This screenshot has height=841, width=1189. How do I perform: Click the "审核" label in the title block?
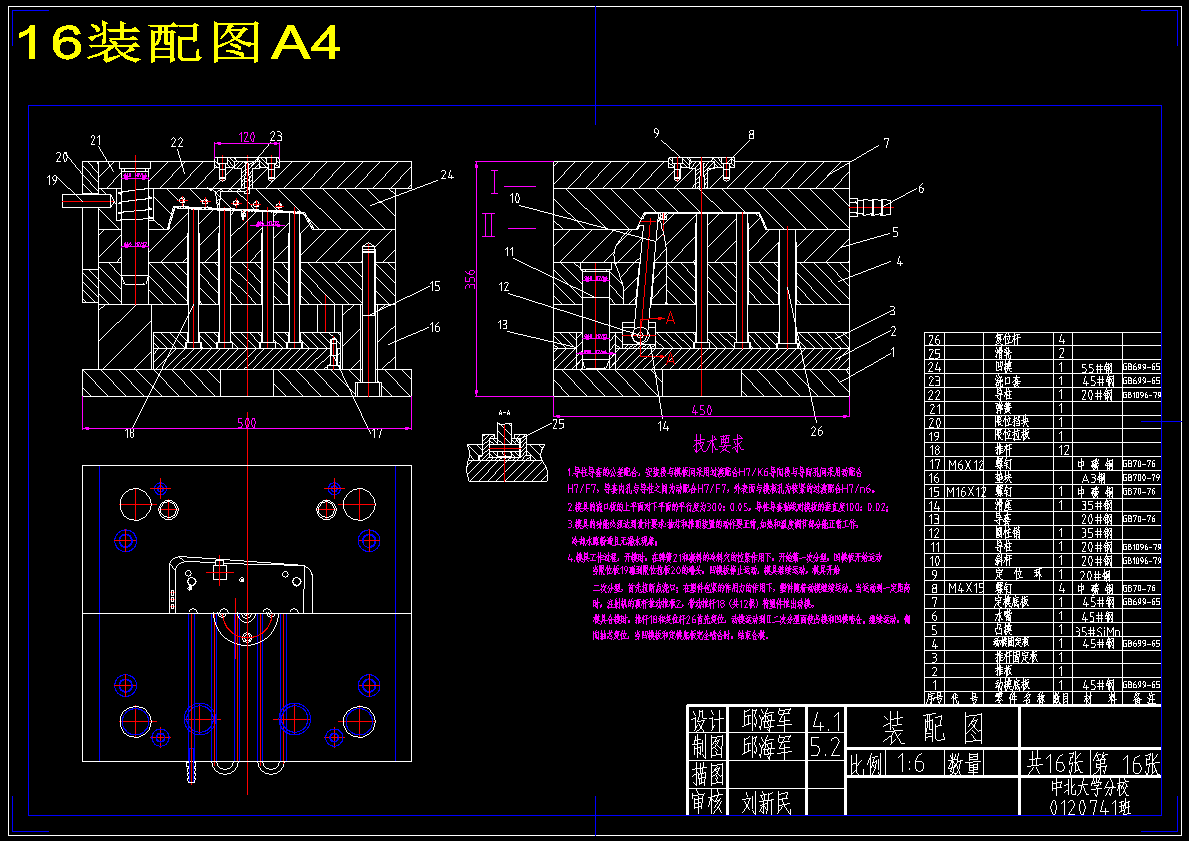pos(707,802)
